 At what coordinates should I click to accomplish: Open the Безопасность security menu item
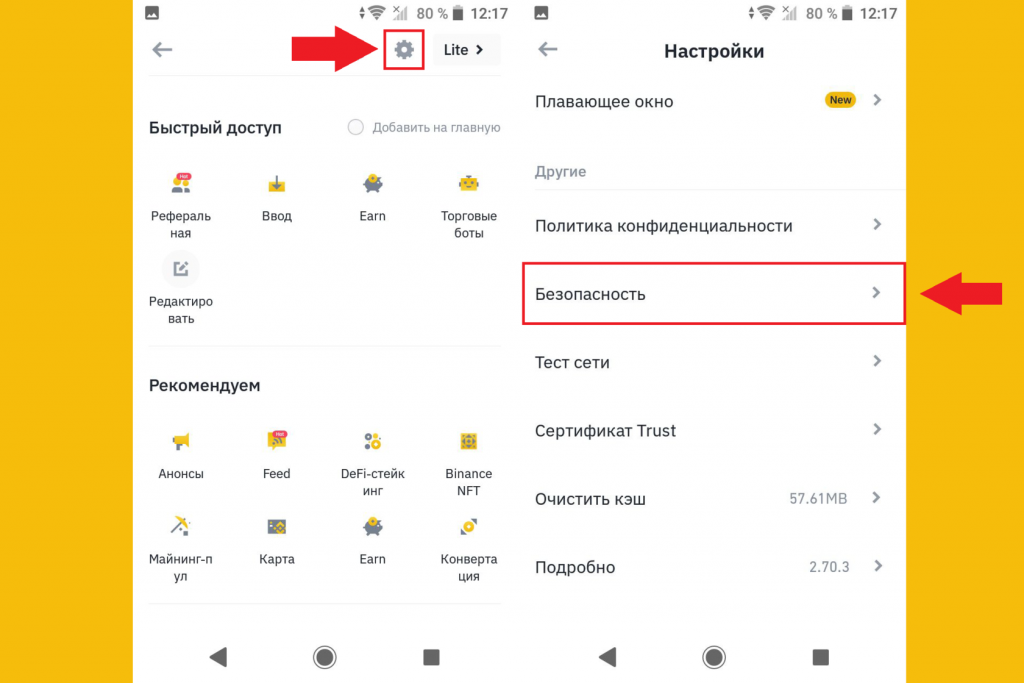[x=714, y=294]
